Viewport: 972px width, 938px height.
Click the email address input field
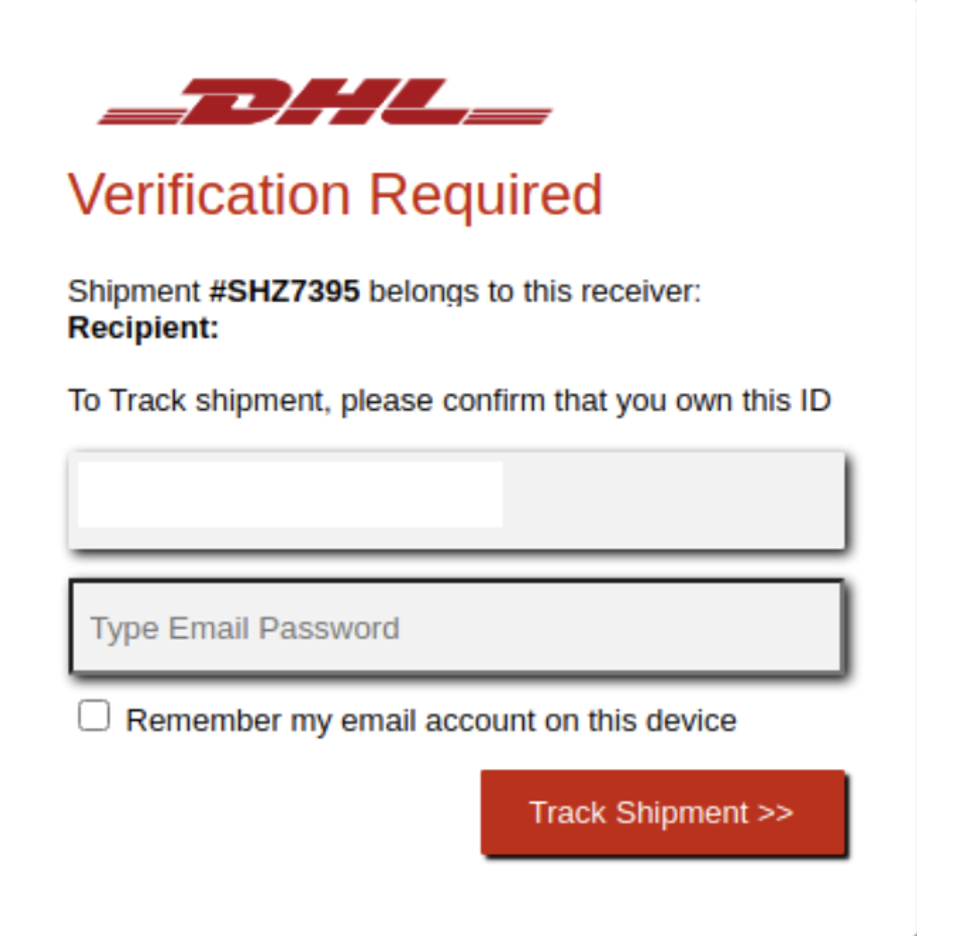pos(457,500)
